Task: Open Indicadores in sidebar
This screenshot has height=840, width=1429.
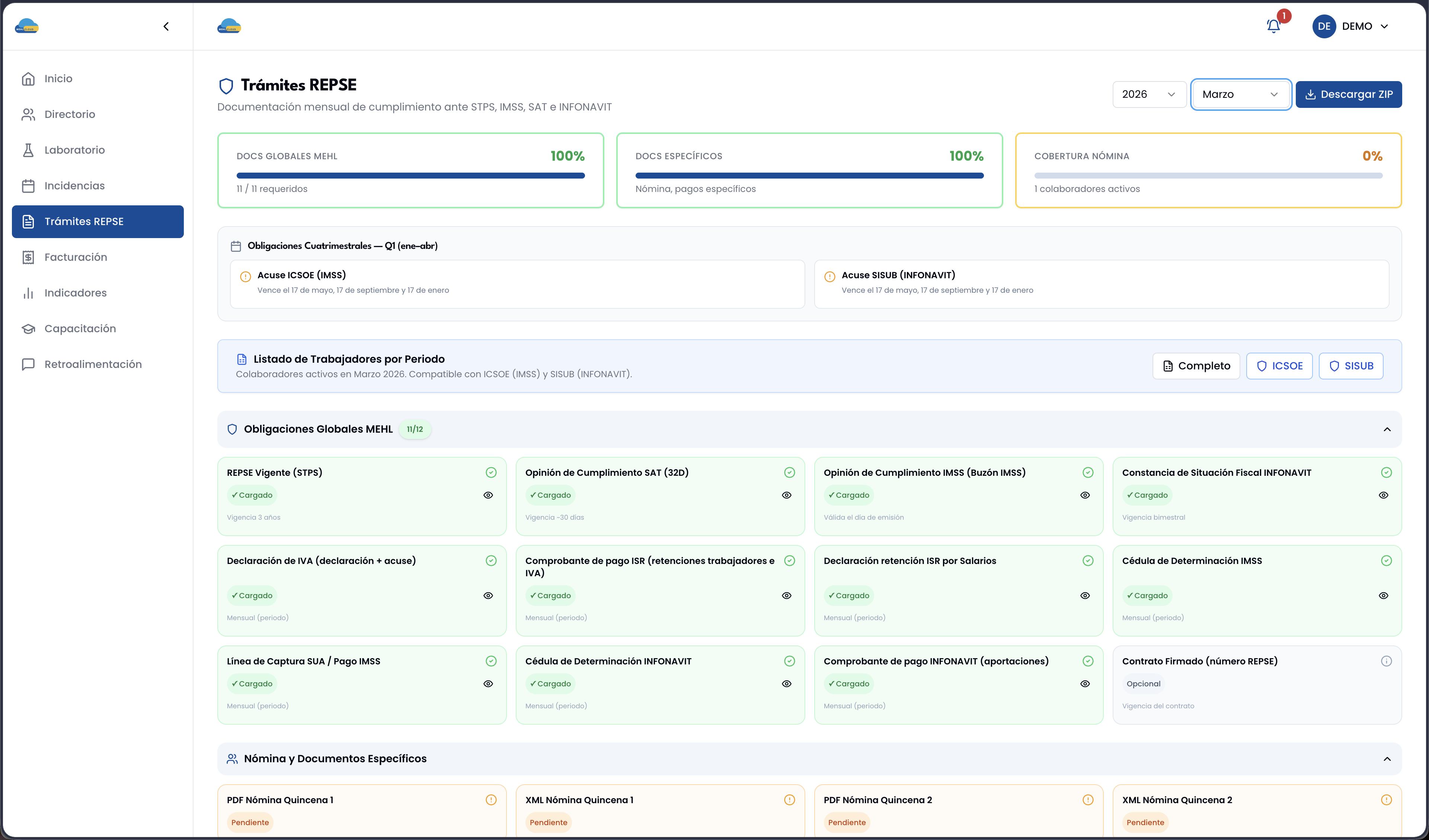Action: coord(97,293)
